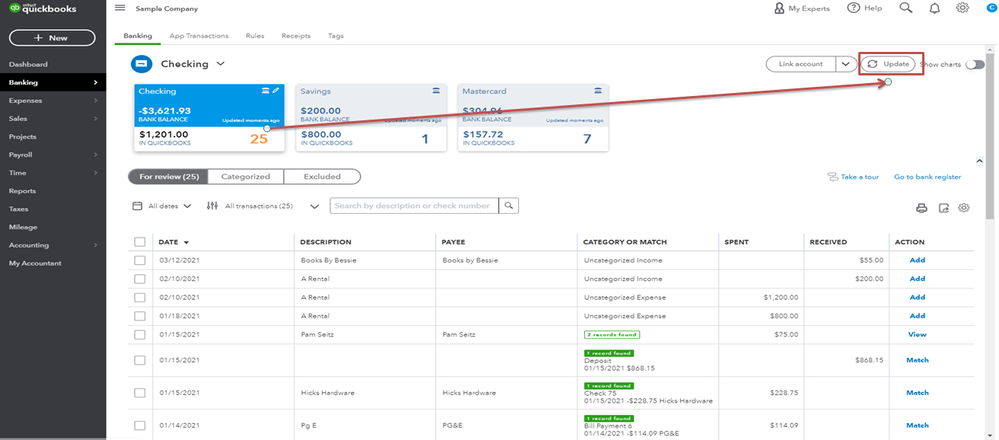Open the All transactions (25) dropdown chevron
The height and width of the screenshot is (440, 999).
point(314,206)
